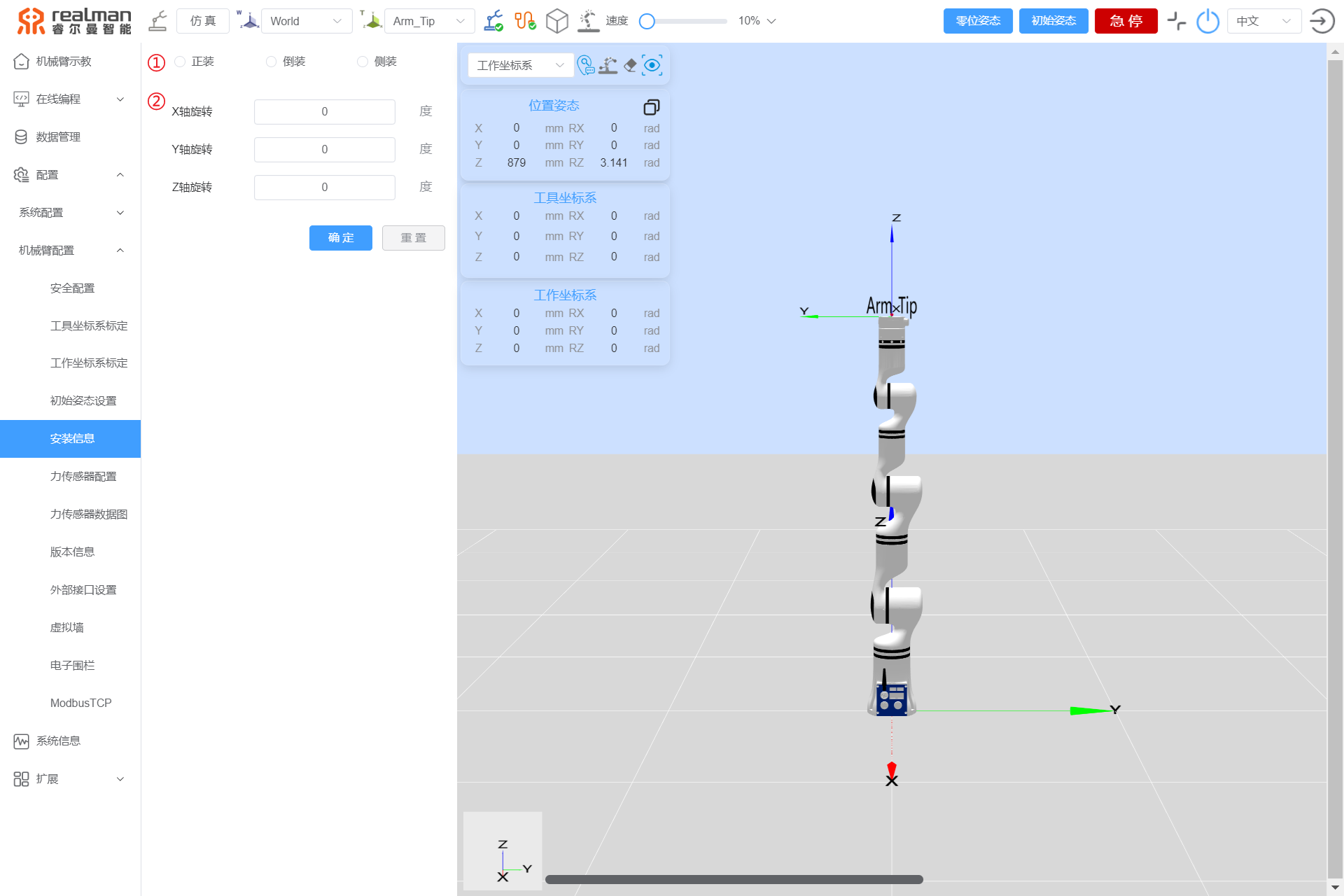This screenshot has width=1344, height=896.
Task: Click the vertical scrollbar up arrow
Action: 1335,51
